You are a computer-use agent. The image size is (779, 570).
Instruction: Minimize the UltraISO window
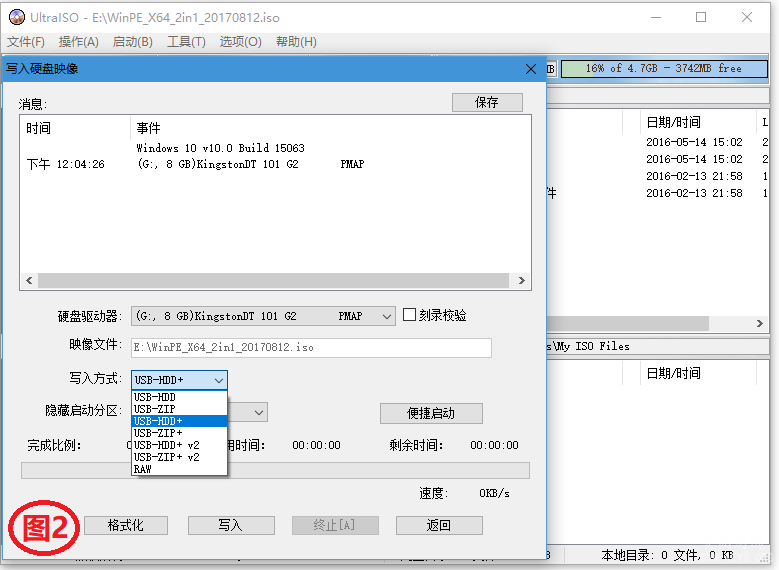pyautogui.click(x=656, y=17)
